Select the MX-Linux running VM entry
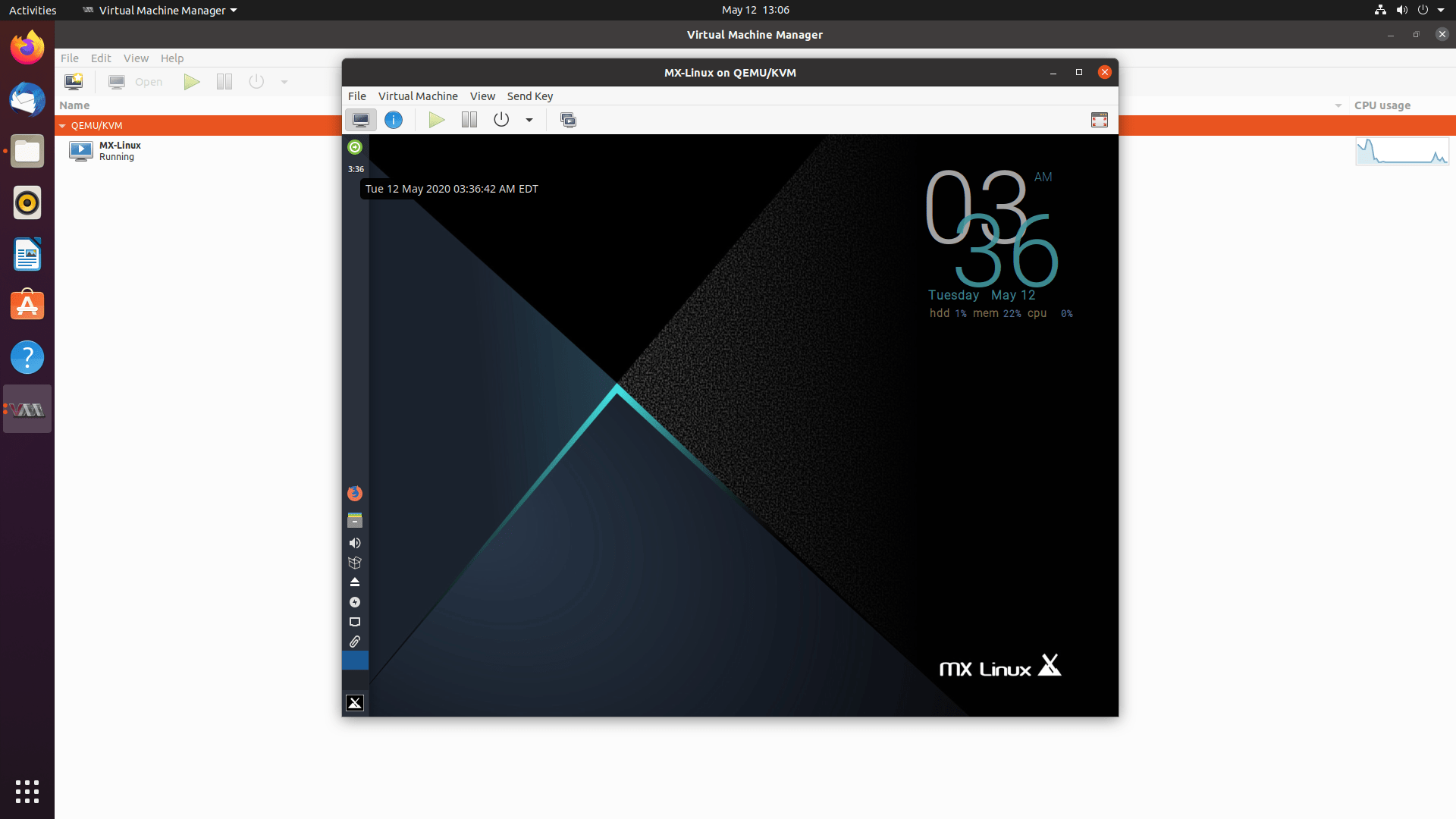The height and width of the screenshot is (819, 1456). pos(120,151)
